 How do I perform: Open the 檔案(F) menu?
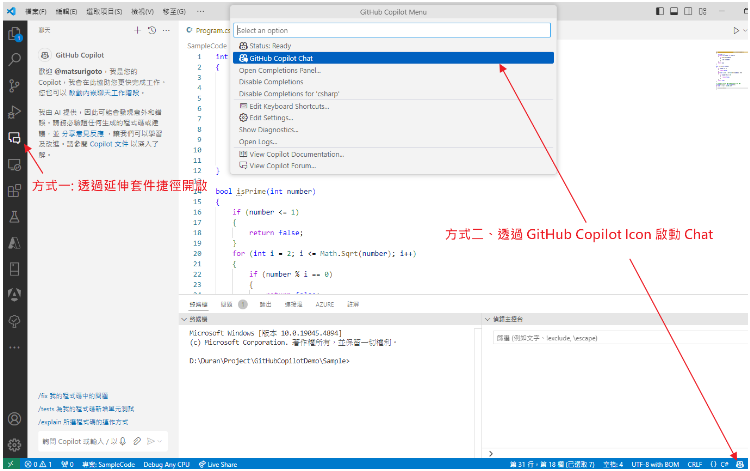point(36,11)
